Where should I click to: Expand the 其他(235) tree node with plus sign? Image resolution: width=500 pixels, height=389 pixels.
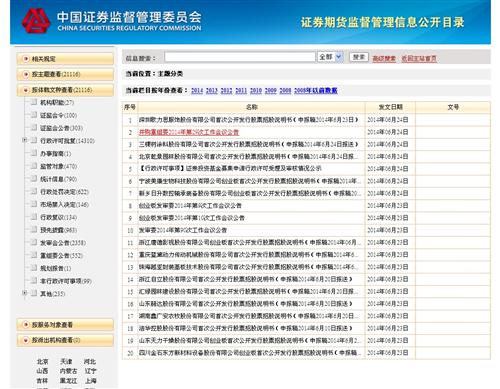[x=24, y=293]
